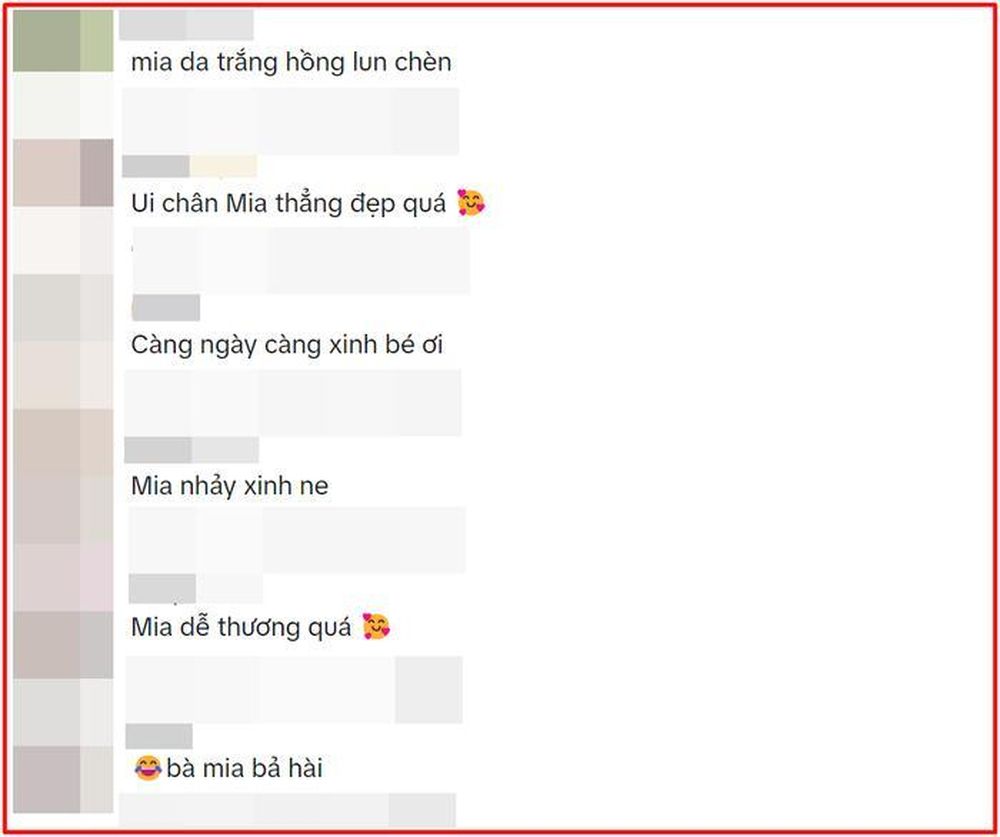The image size is (1000, 837).
Task: Open blurred username above "mia da trắng hồng"
Action: 186,25
